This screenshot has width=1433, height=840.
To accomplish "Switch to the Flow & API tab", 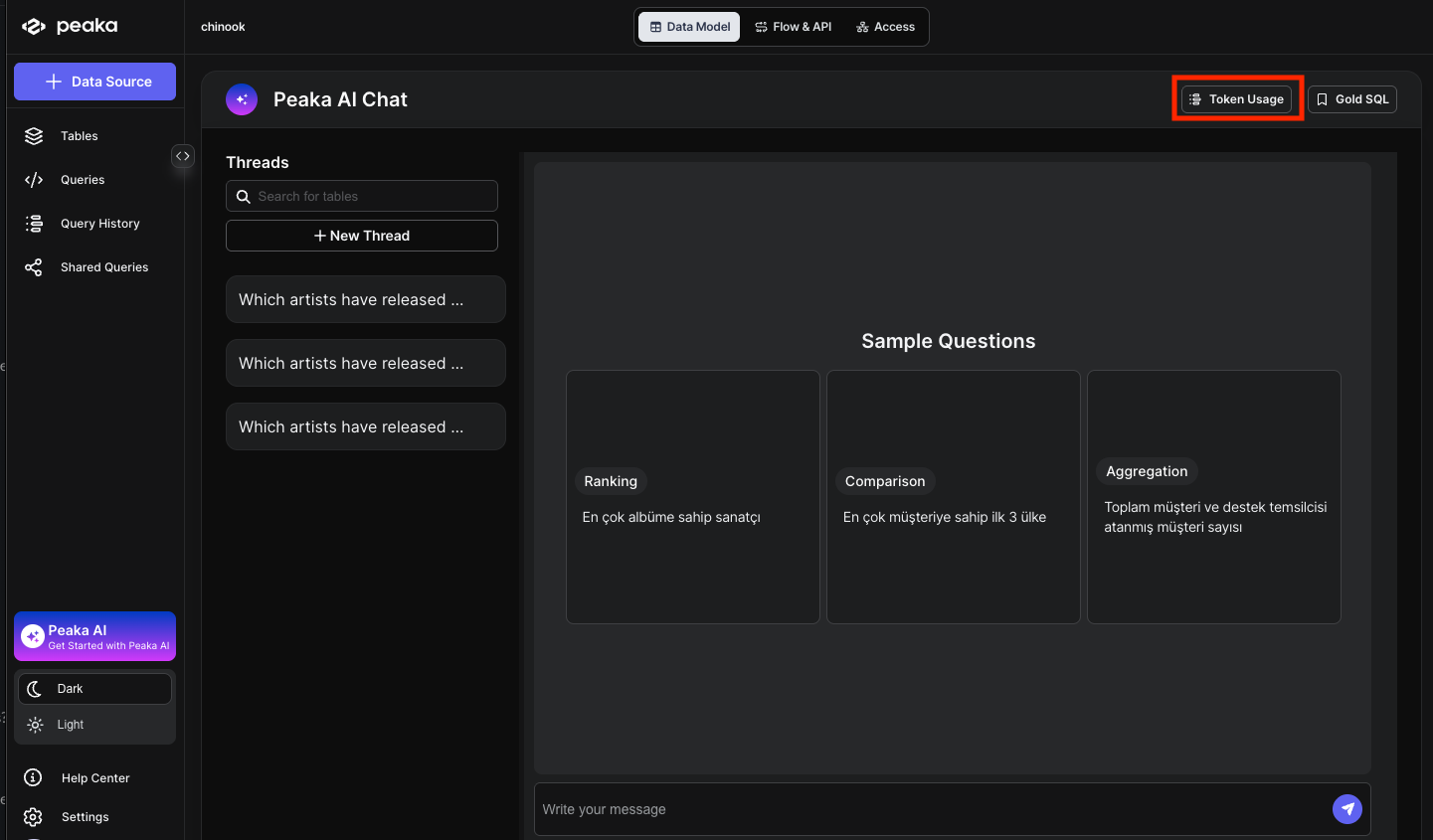I will click(x=793, y=27).
